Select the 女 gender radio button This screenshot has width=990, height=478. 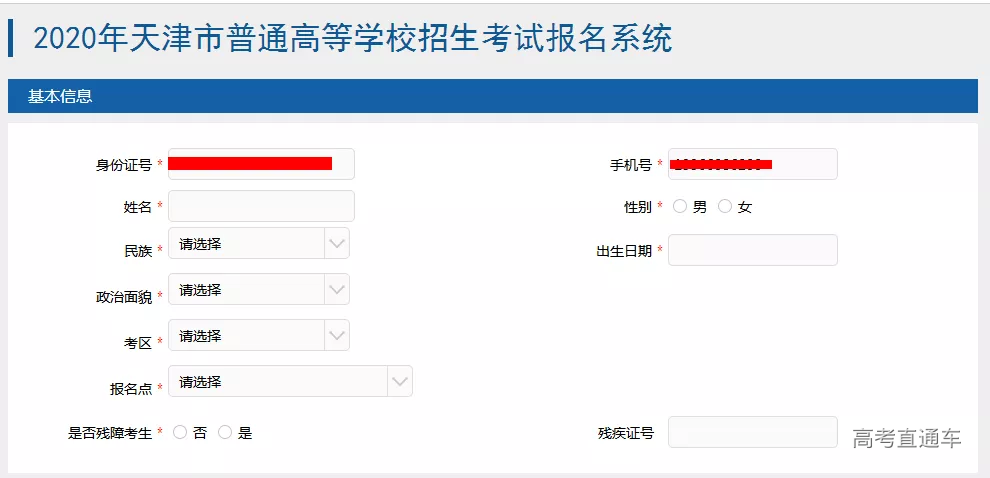click(725, 207)
